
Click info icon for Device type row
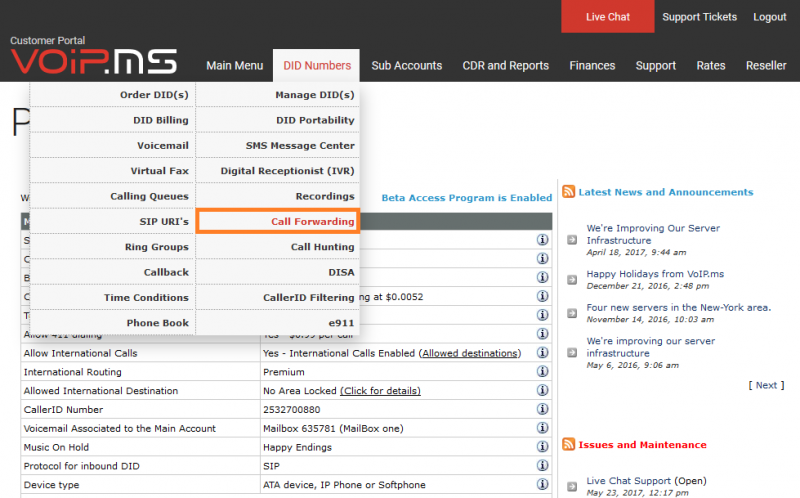coord(542,484)
